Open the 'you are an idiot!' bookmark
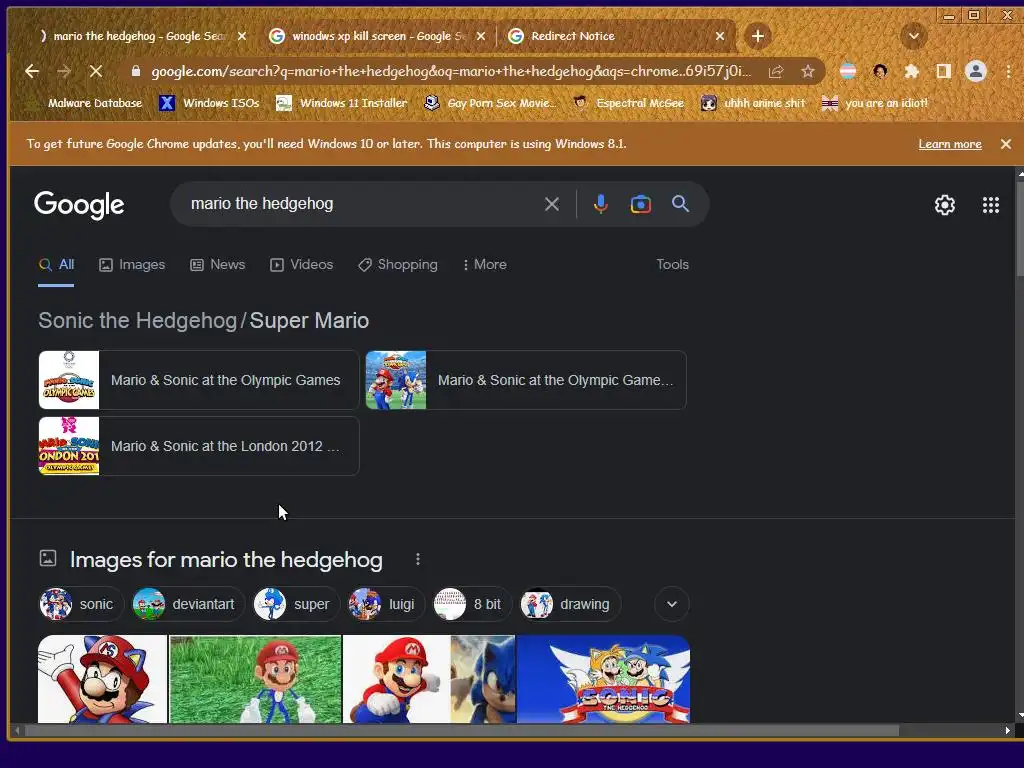Image resolution: width=1024 pixels, height=768 pixels. pyautogui.click(x=874, y=103)
